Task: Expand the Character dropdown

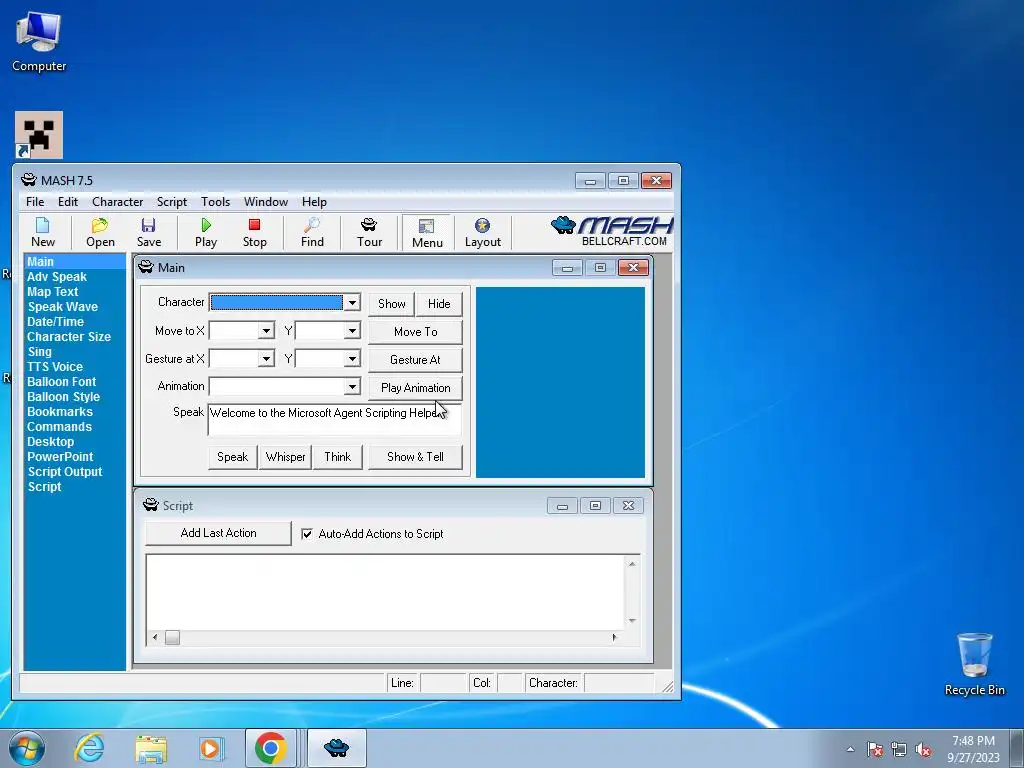Action: [x=352, y=302]
